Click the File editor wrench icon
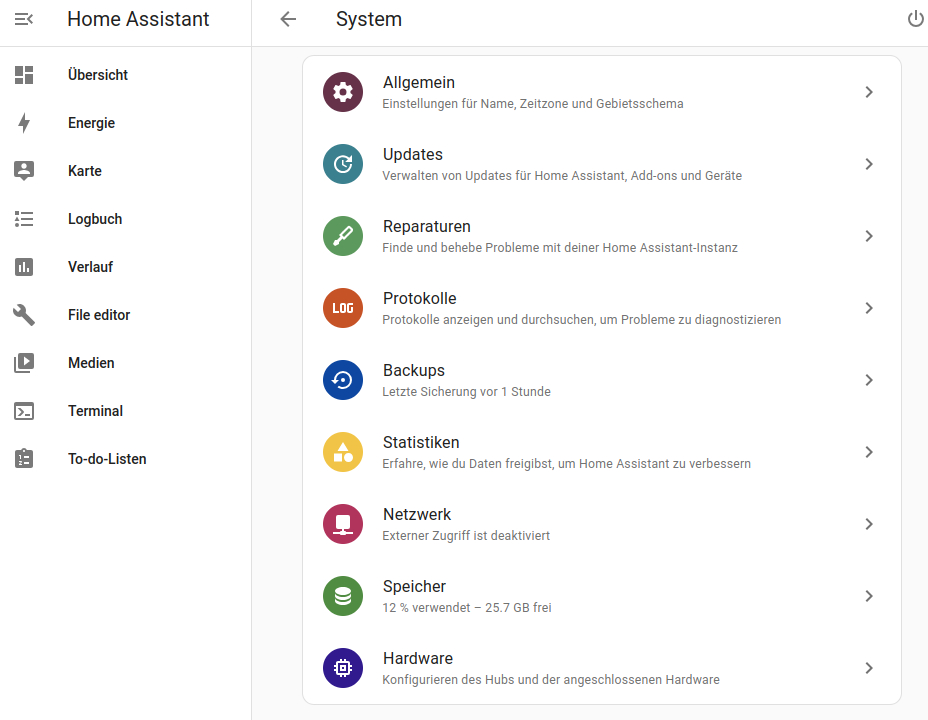 24,315
